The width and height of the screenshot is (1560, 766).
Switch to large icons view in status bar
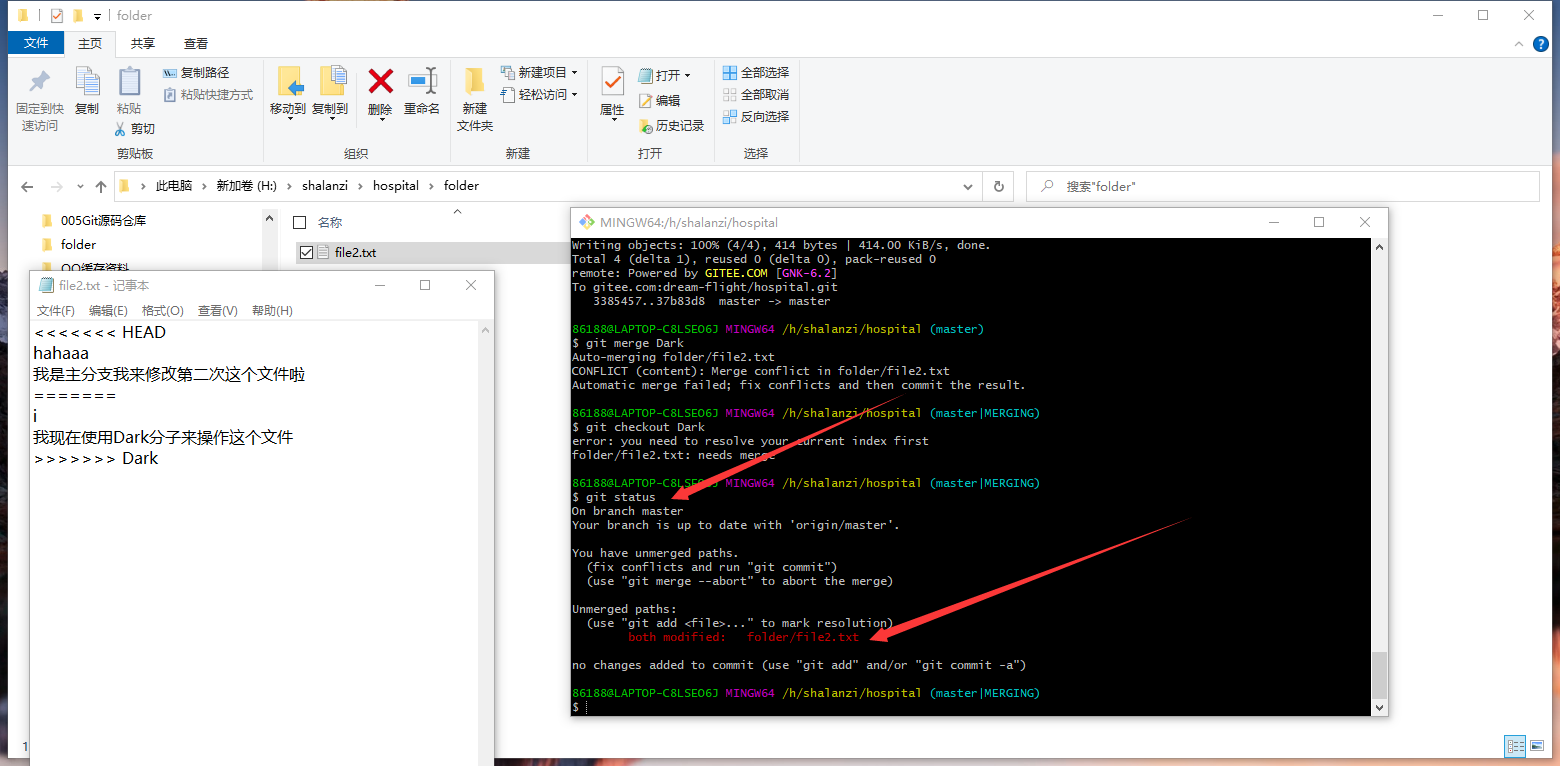[1536, 746]
